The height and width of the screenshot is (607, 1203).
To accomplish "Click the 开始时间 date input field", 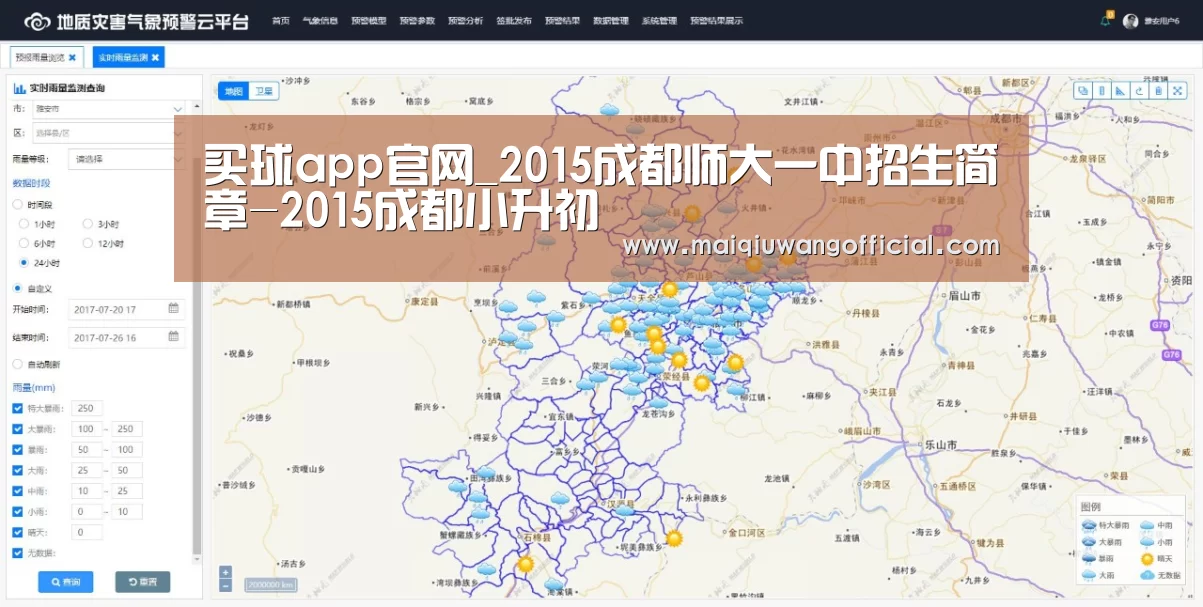I will click(127, 309).
